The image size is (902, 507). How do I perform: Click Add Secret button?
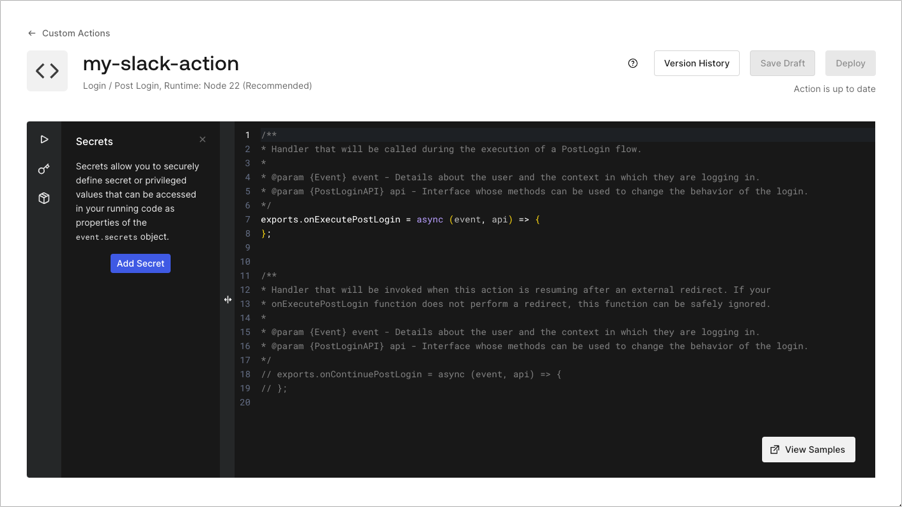coord(140,264)
